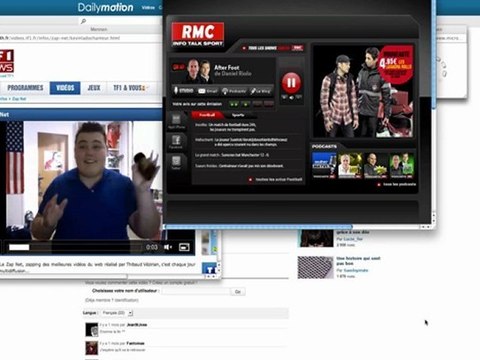Lower volume with icon left of RMC speaker

pyautogui.click(x=284, y=97)
